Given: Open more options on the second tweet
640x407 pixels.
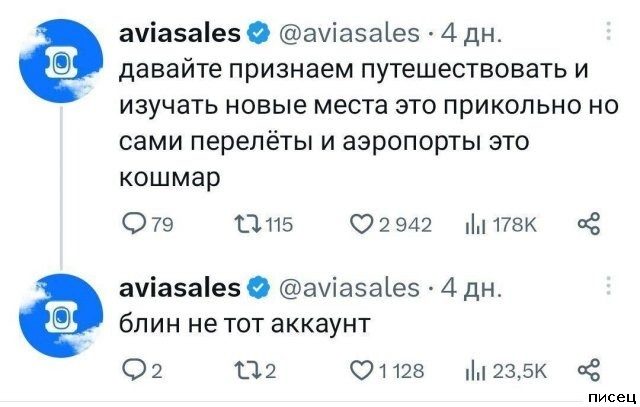Looking at the screenshot, I should [611, 288].
